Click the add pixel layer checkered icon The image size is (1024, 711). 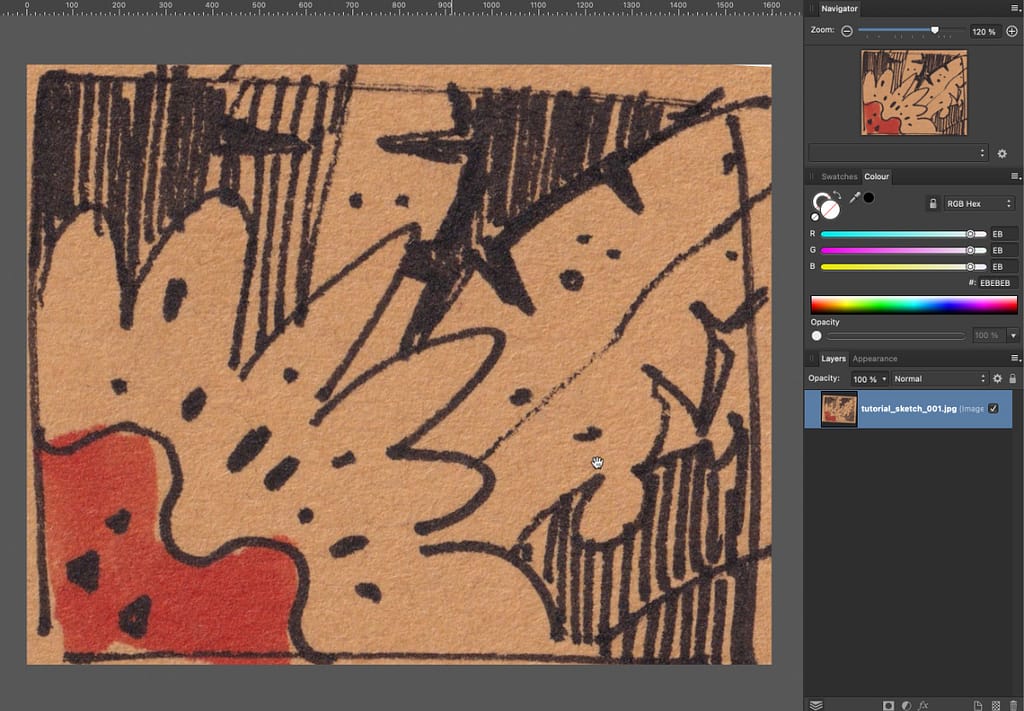(995, 705)
